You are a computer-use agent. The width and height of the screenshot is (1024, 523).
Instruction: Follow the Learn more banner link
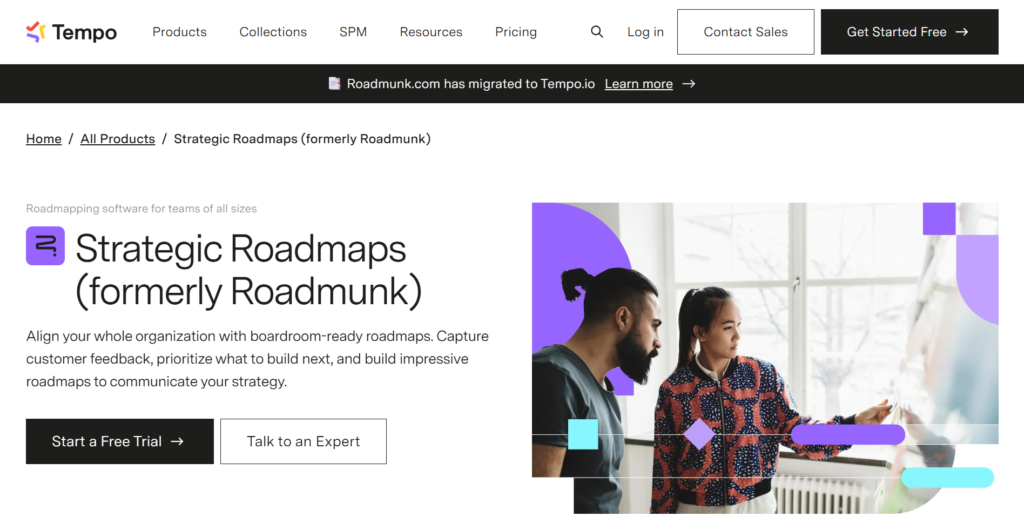point(638,84)
